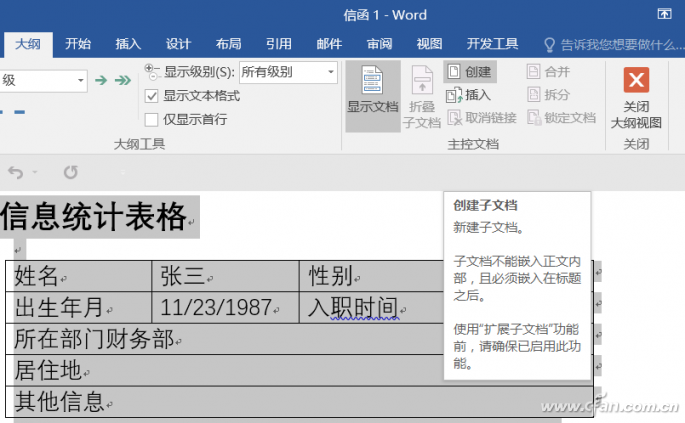
Task: Click the 合并 merge subdocuments icon
Action: click(x=533, y=72)
